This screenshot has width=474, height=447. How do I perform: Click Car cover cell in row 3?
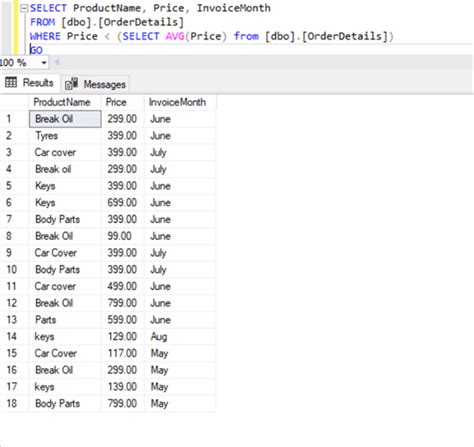tap(65, 152)
